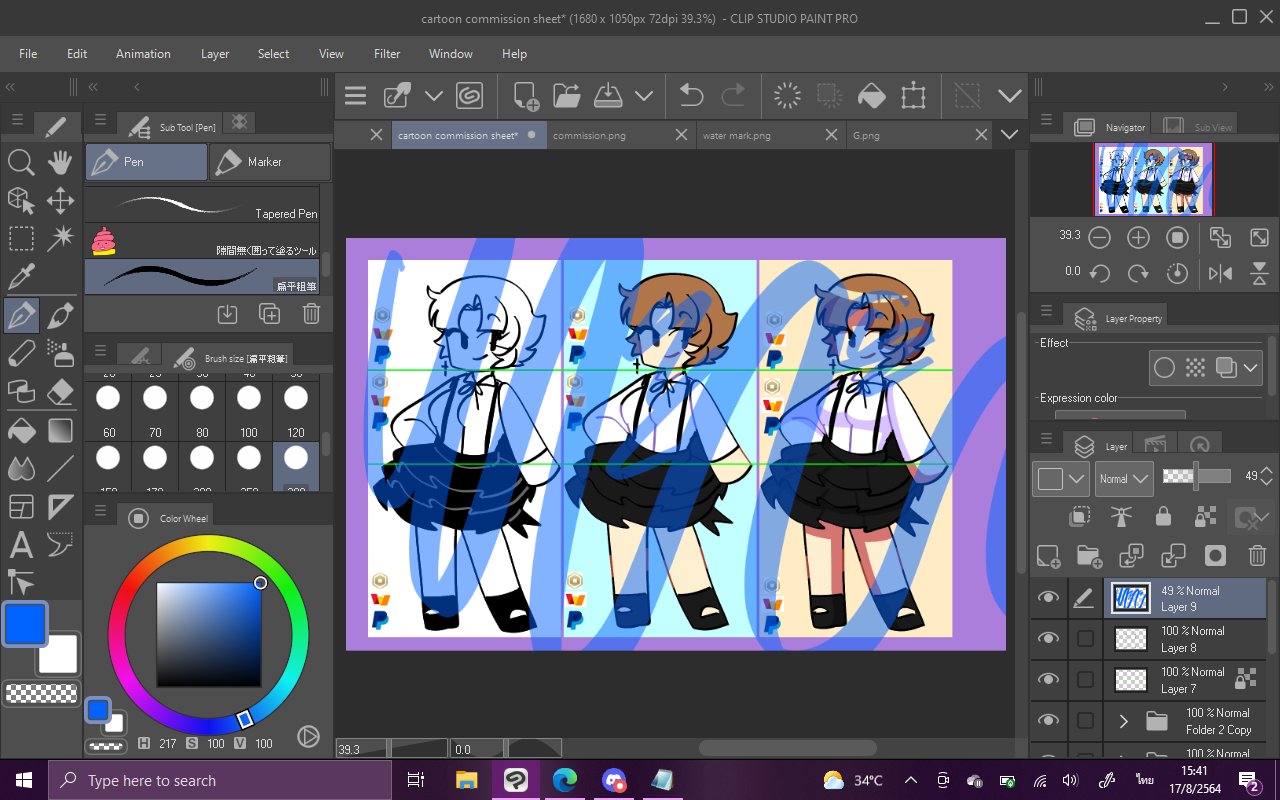The height and width of the screenshot is (800, 1280).
Task: Select the Operation object tool
Action: [21, 200]
